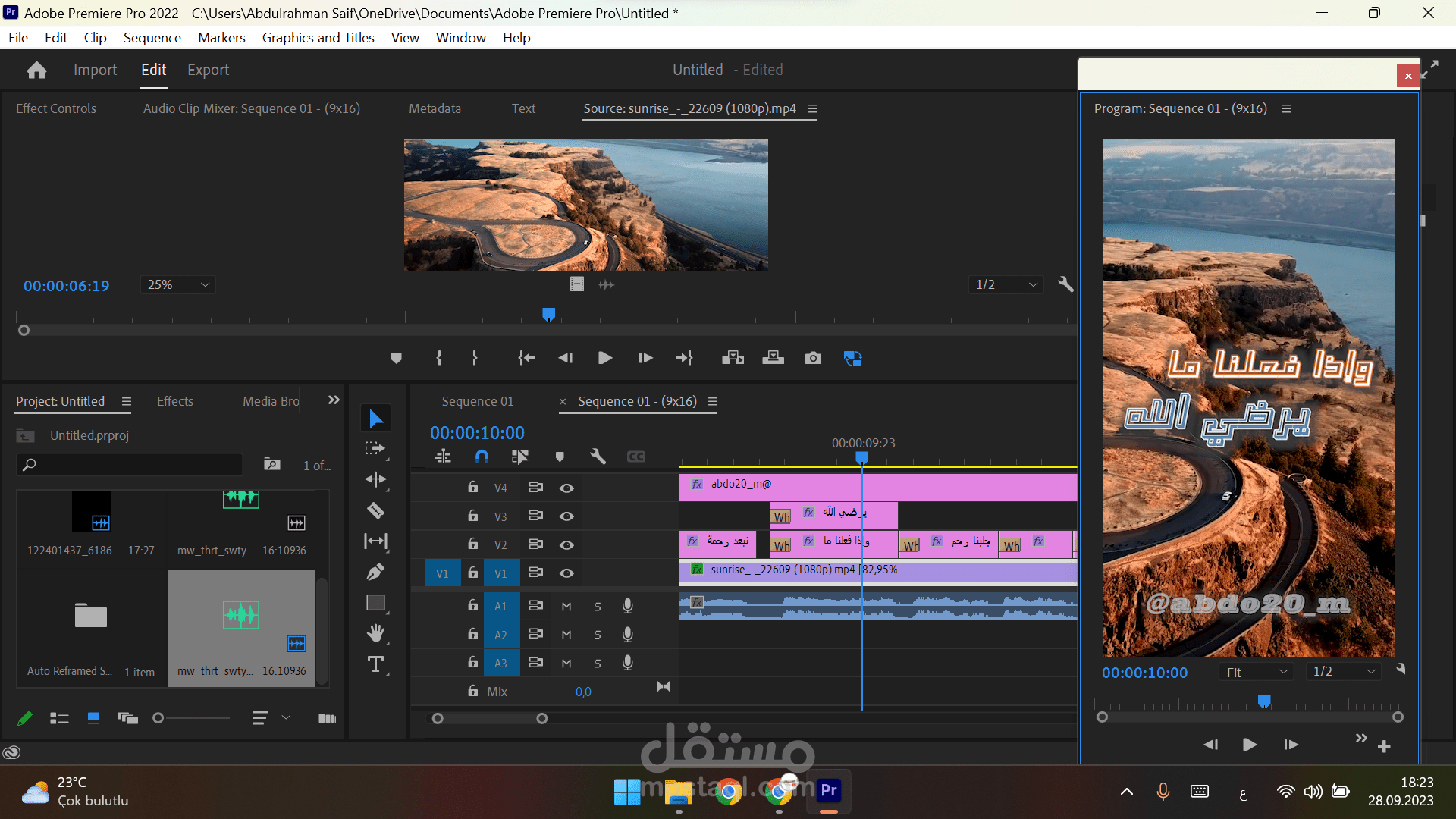Open the Graphics and Titles menu

(x=318, y=38)
